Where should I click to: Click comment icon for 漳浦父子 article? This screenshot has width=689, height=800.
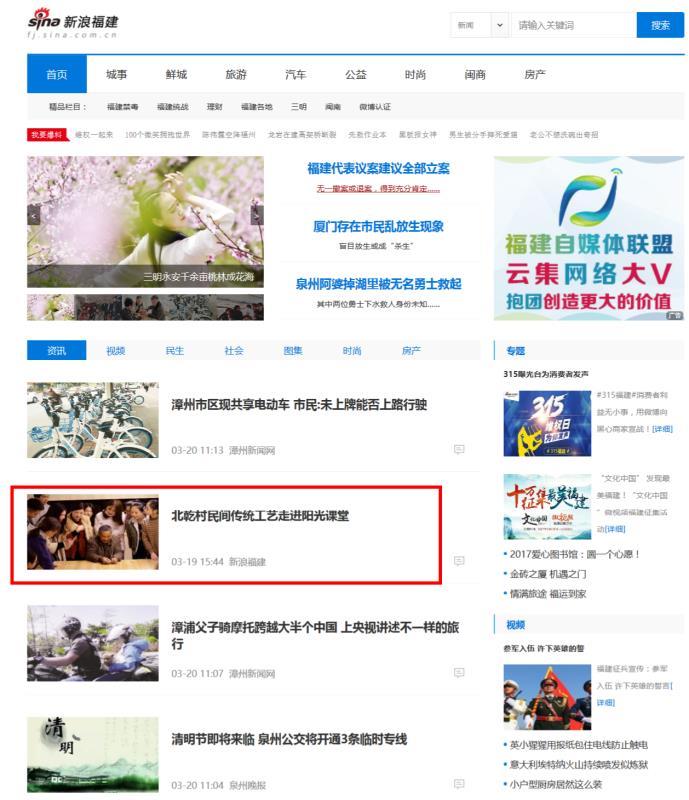coord(459,673)
